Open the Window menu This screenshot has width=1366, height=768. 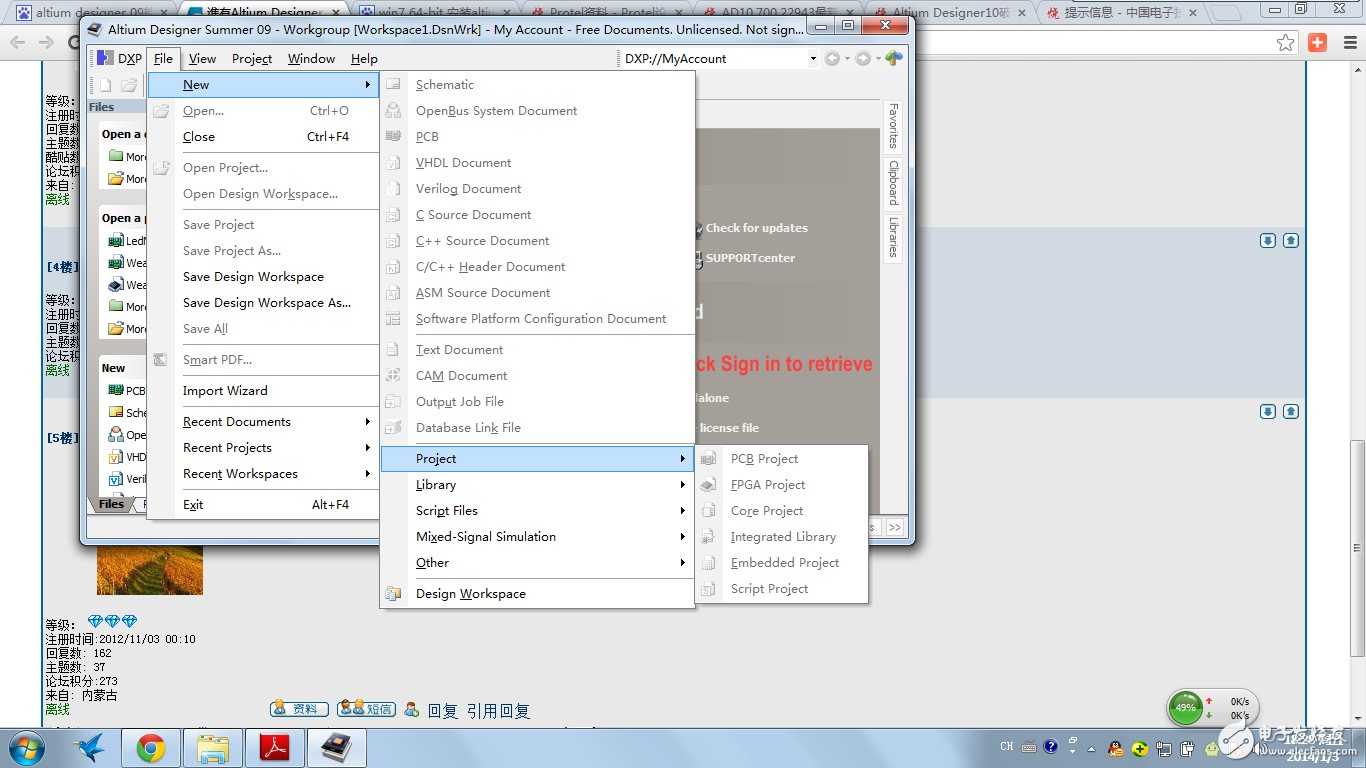[311, 59]
